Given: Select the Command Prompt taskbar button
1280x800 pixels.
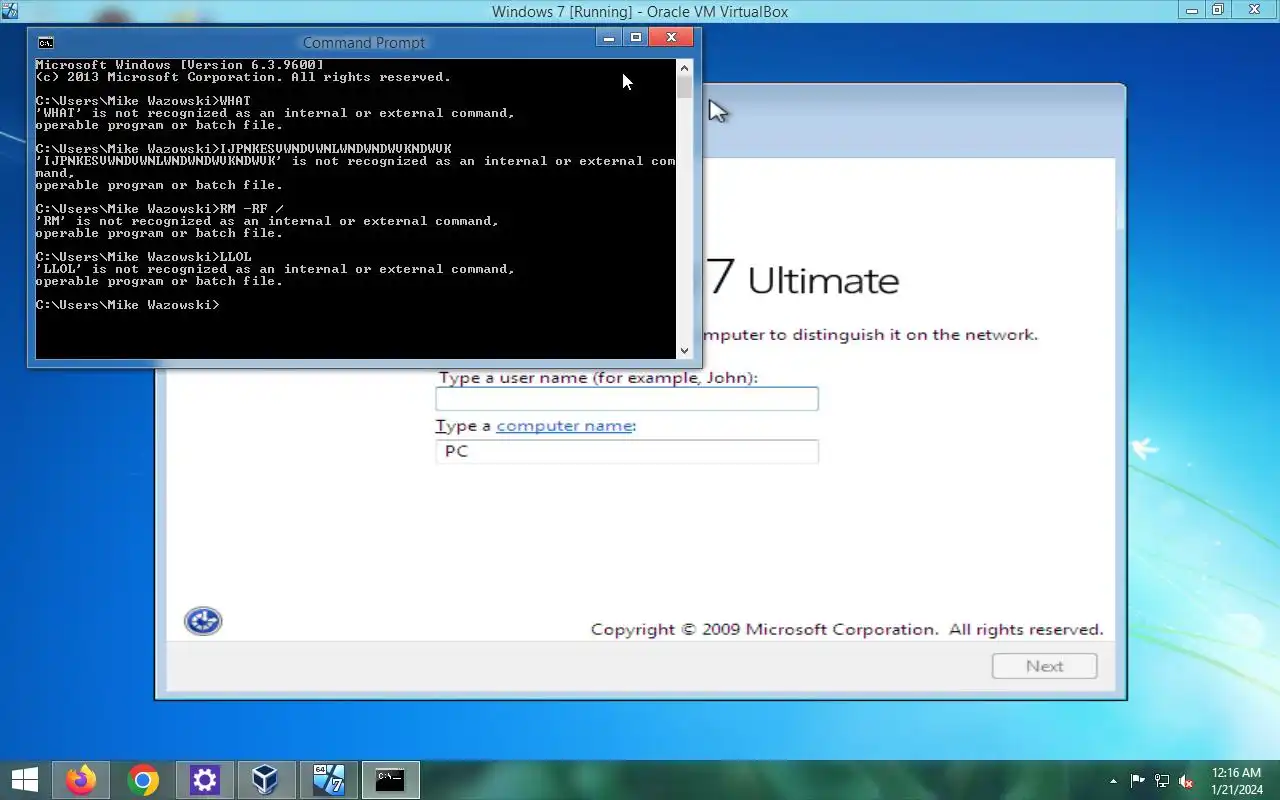Looking at the screenshot, I should [x=390, y=780].
